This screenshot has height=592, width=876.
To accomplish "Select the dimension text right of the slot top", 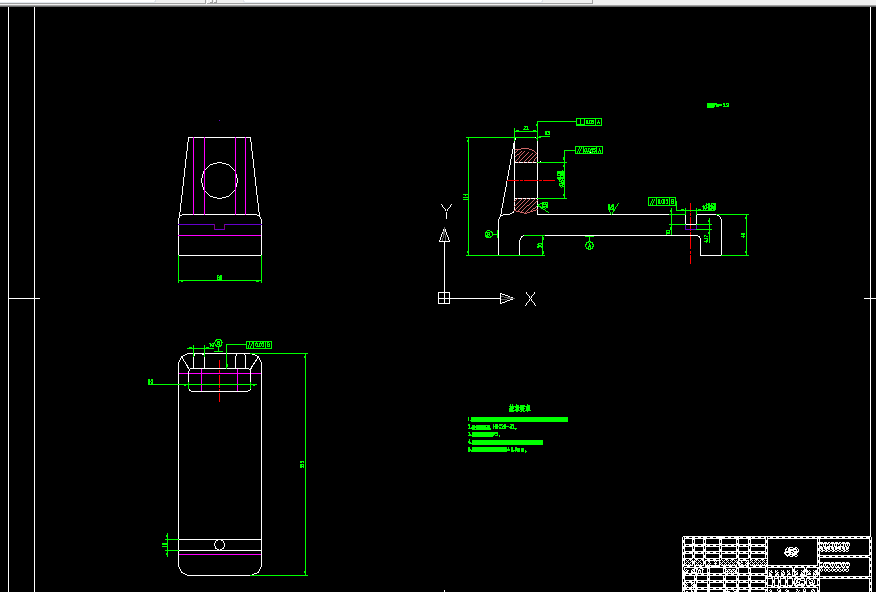I will pos(709,207).
